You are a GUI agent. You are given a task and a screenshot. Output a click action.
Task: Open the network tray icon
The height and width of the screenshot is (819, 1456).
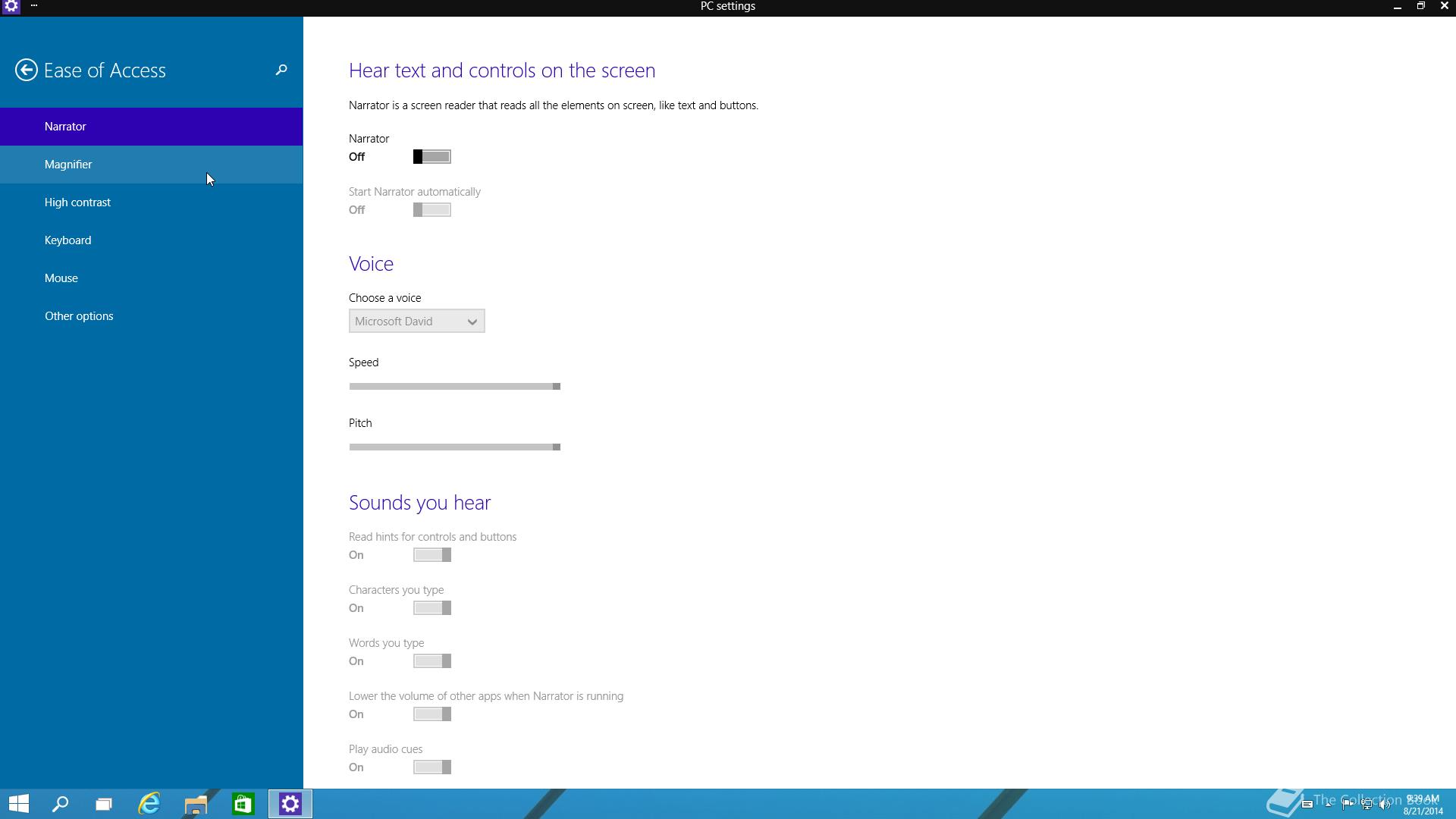coord(1367,805)
